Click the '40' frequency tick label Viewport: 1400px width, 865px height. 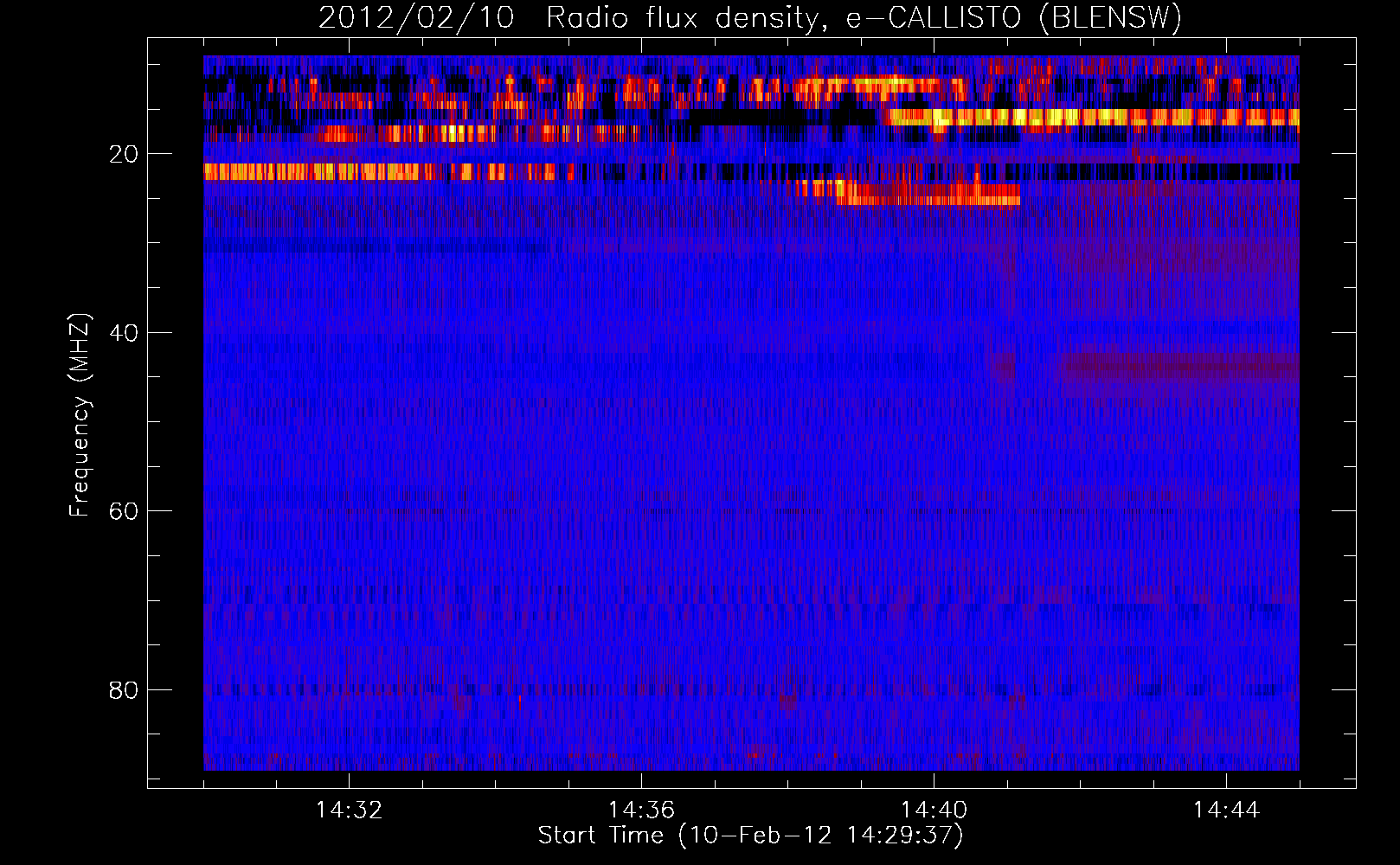click(x=124, y=333)
